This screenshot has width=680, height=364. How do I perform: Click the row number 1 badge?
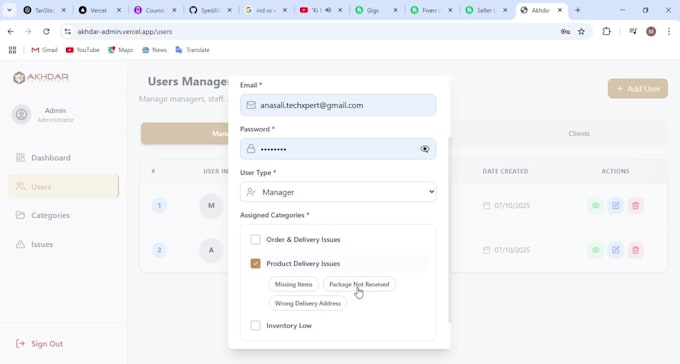click(159, 206)
